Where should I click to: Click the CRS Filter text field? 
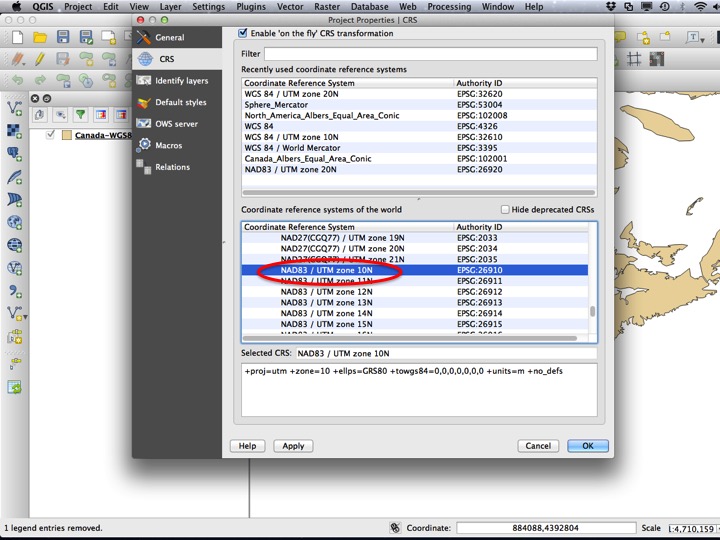click(x=431, y=54)
